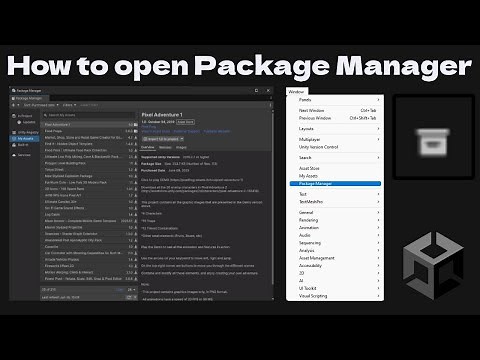
Task: Choose Asset Store menu entry
Action: click(335, 168)
